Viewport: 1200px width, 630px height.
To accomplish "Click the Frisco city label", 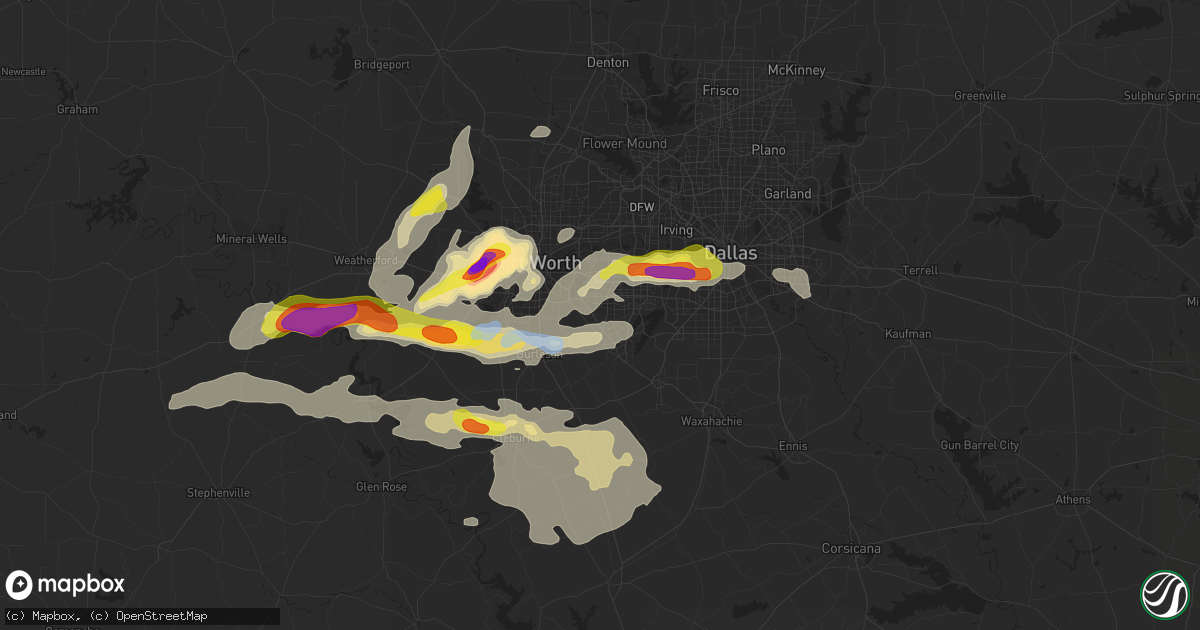I will point(720,90).
